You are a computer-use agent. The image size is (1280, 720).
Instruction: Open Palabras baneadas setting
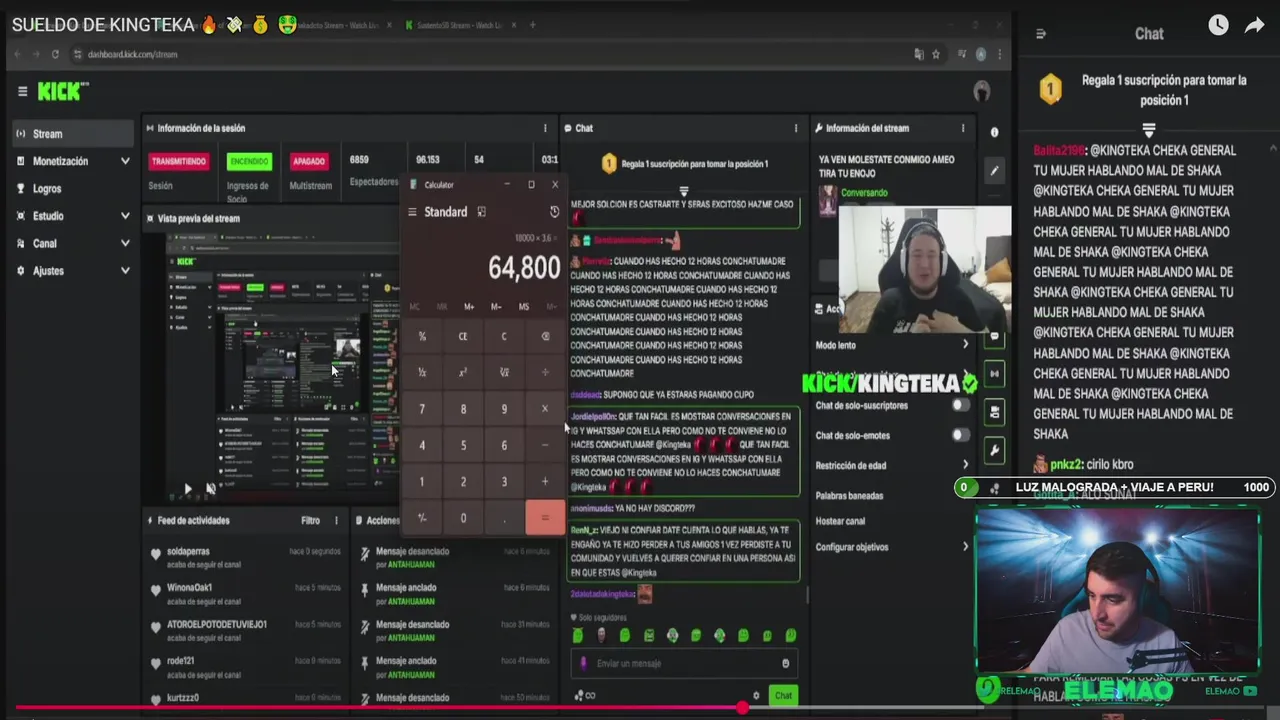[849, 495]
